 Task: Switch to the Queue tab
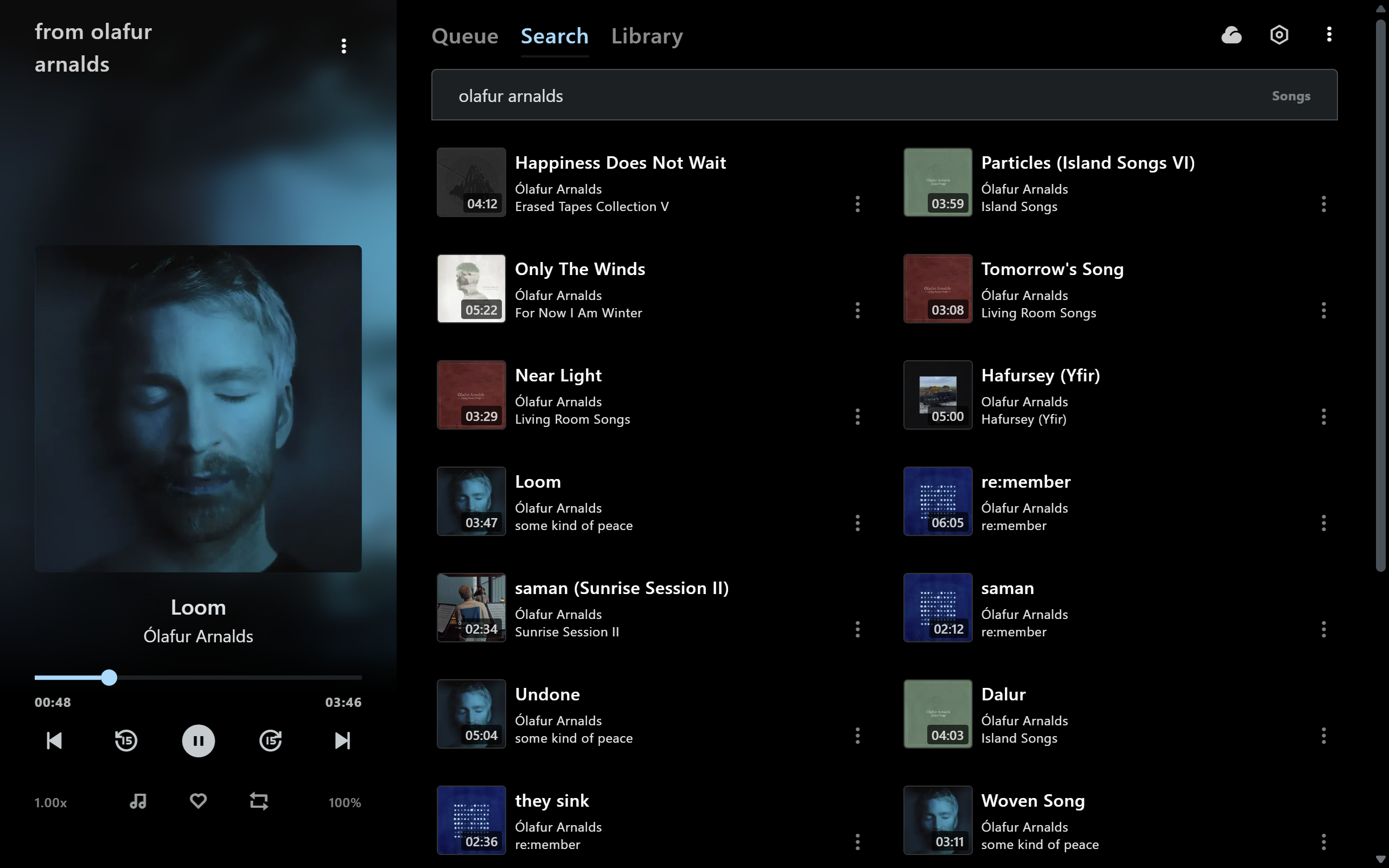point(465,36)
